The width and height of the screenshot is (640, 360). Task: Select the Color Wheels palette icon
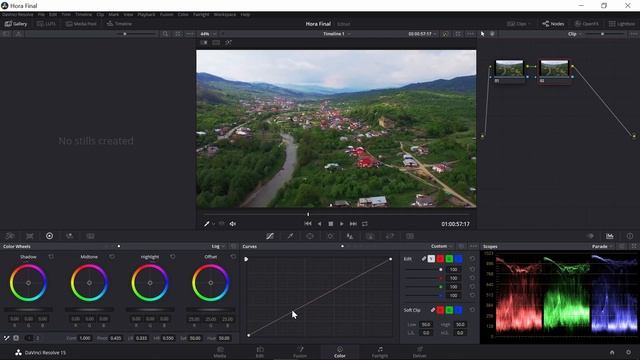pyautogui.click(x=49, y=236)
